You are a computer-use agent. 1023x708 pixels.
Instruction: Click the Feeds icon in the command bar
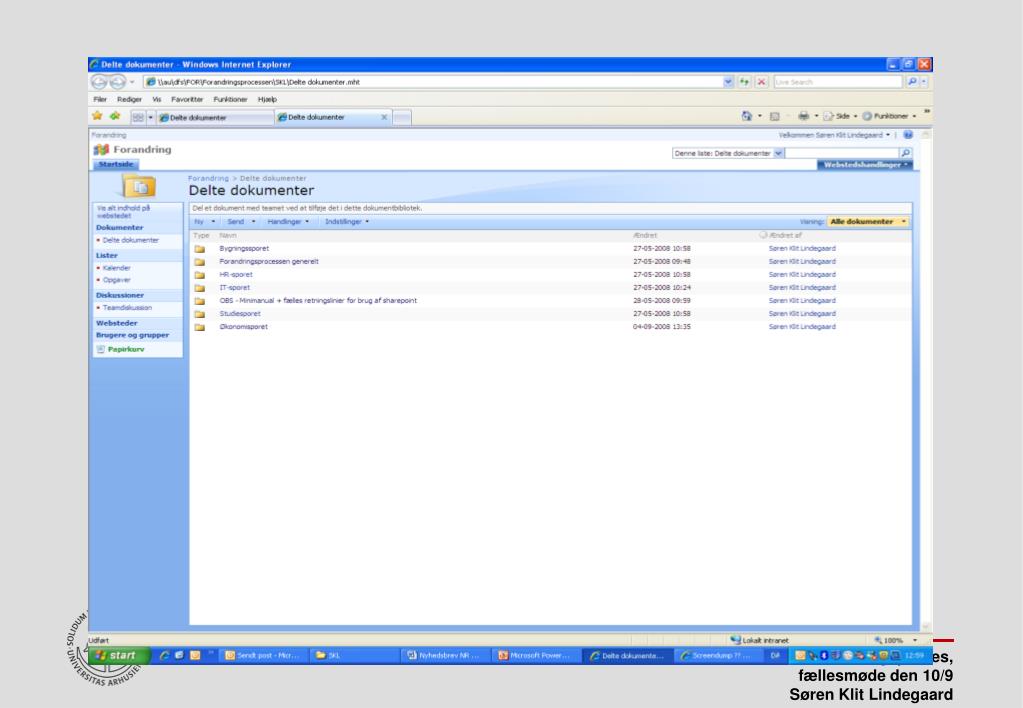point(774,116)
